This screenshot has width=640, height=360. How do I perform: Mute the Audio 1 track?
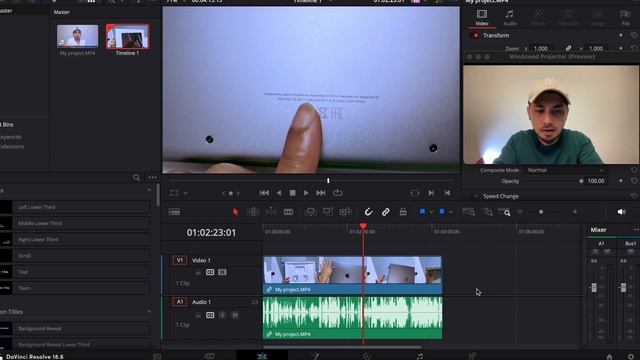point(235,315)
